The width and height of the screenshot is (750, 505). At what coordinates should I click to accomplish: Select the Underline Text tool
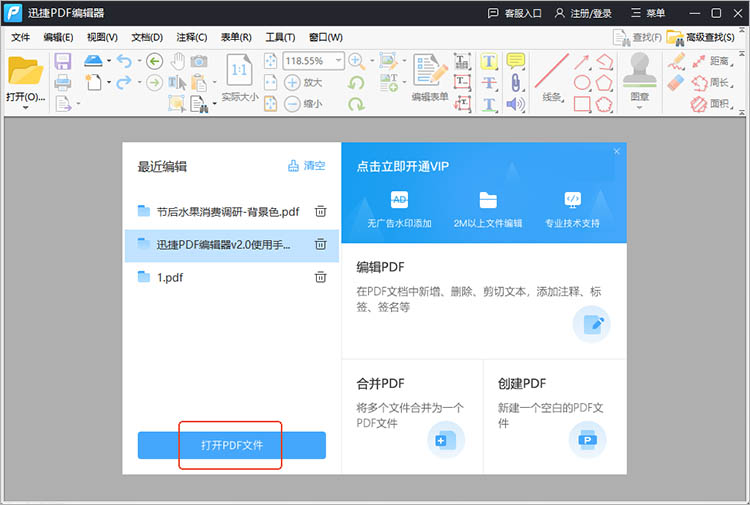coord(488,104)
